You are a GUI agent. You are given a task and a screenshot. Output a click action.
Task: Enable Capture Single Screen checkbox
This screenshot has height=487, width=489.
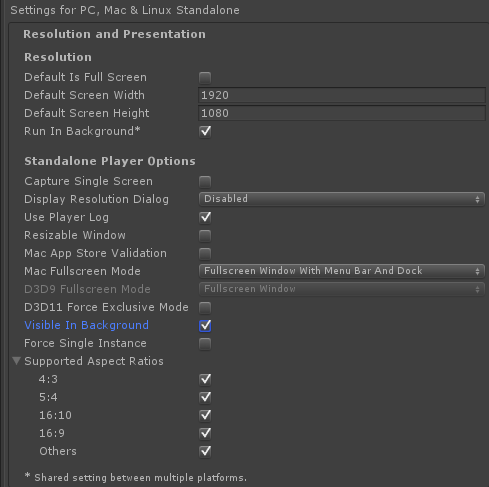[x=205, y=182]
